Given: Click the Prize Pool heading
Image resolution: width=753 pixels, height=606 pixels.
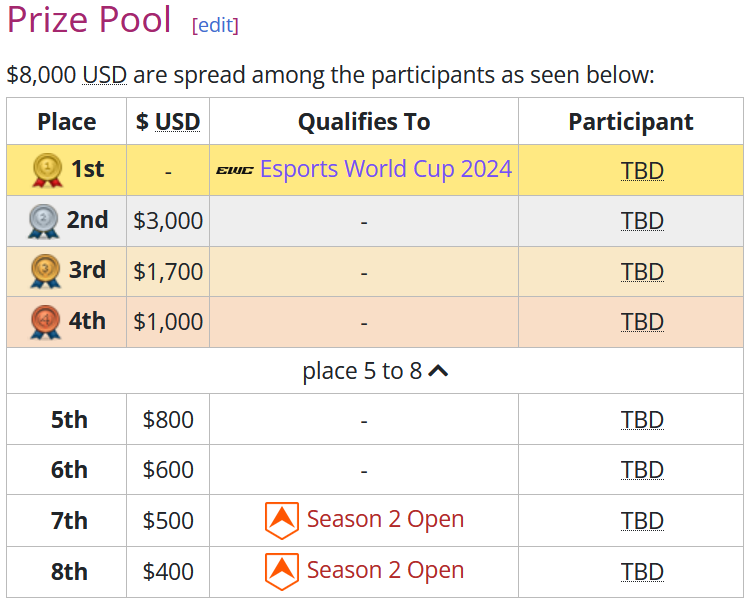Looking at the screenshot, I should 89,21.
